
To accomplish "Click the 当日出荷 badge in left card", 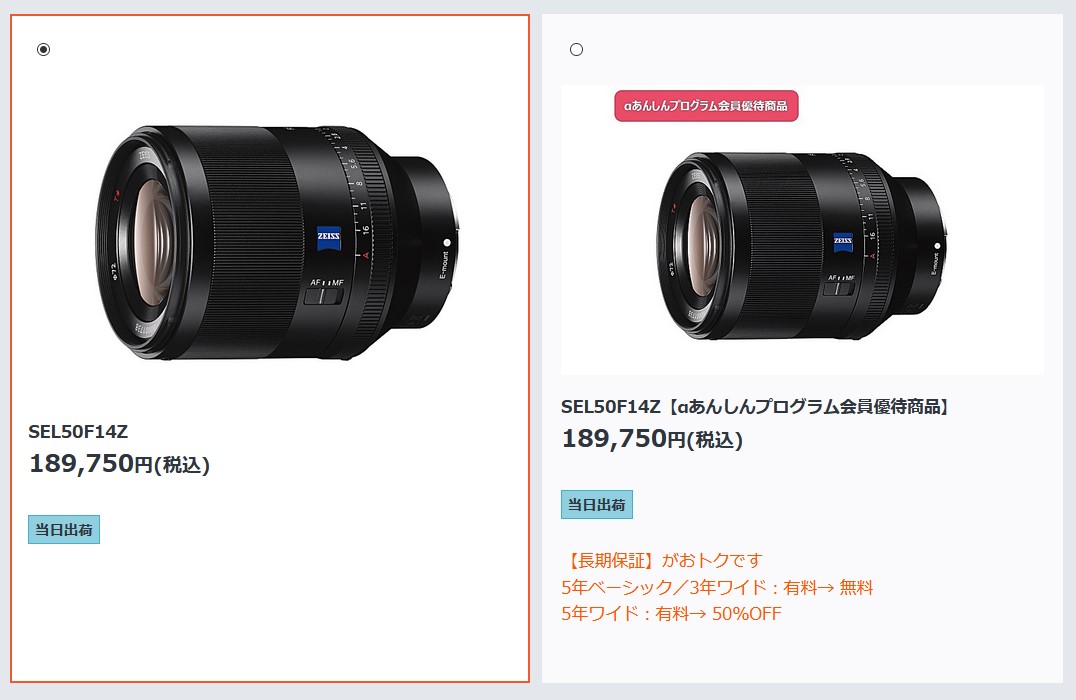I will [64, 530].
